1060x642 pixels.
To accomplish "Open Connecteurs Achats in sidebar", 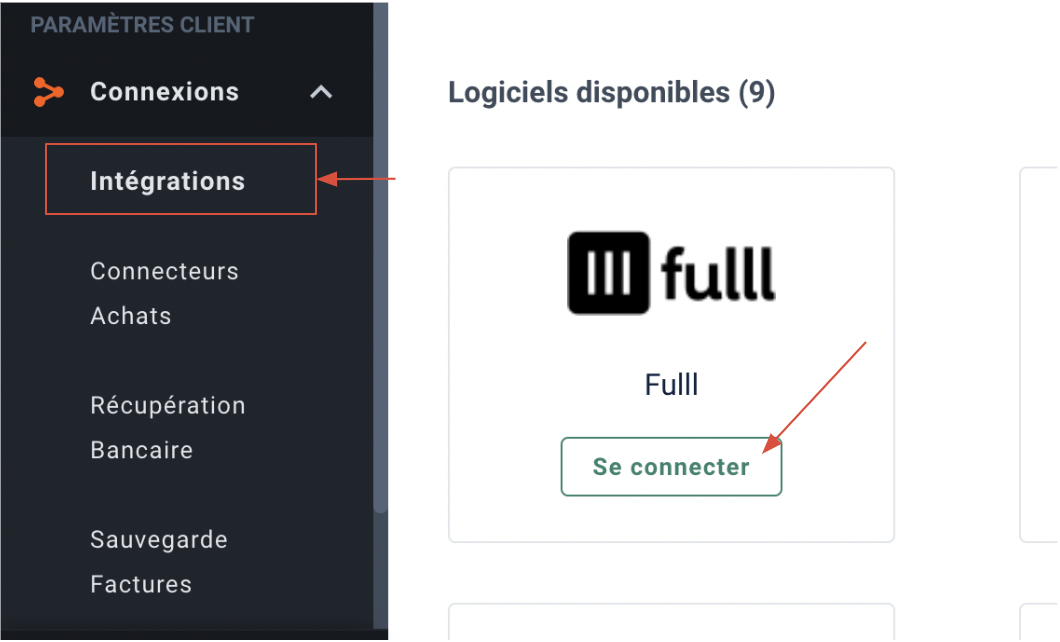I will (164, 293).
